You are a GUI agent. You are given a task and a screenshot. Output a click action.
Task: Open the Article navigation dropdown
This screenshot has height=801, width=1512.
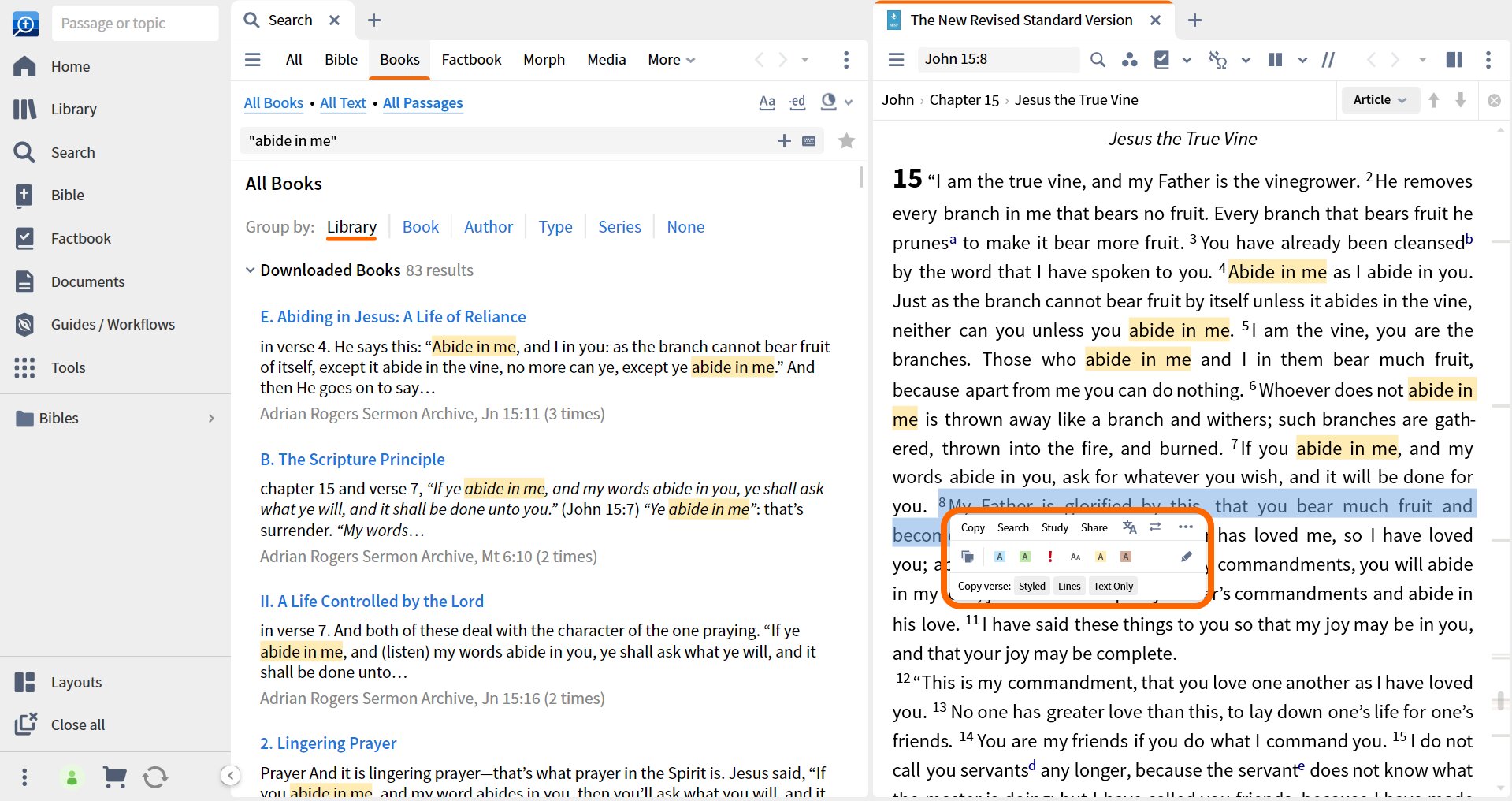coord(1379,100)
